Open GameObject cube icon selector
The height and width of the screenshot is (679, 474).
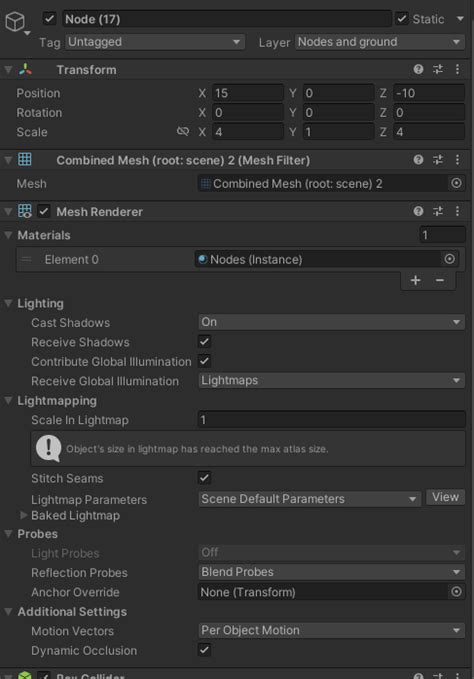16,22
